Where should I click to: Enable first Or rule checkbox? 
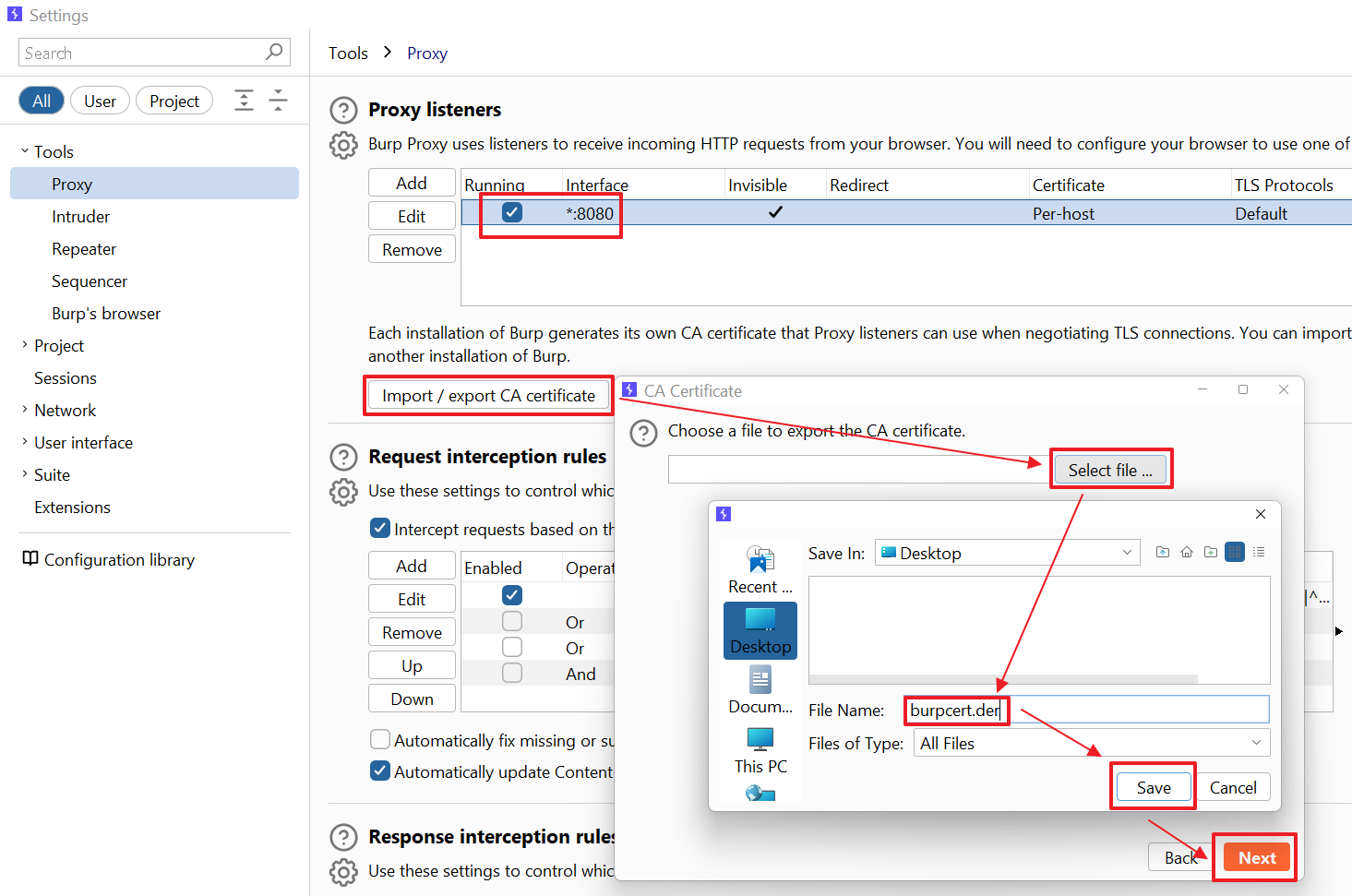(512, 621)
